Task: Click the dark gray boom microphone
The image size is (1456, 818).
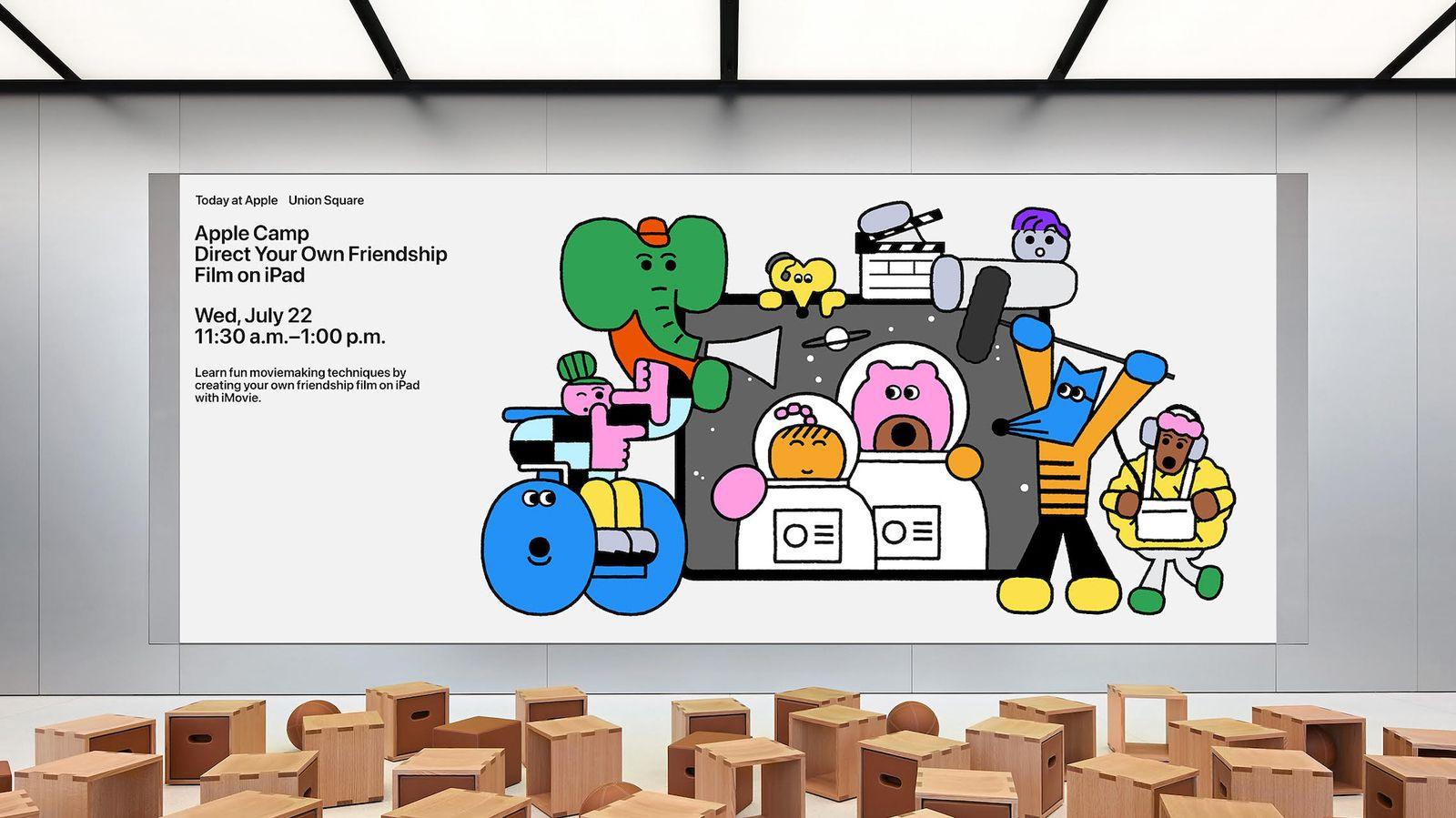Action: [980, 316]
